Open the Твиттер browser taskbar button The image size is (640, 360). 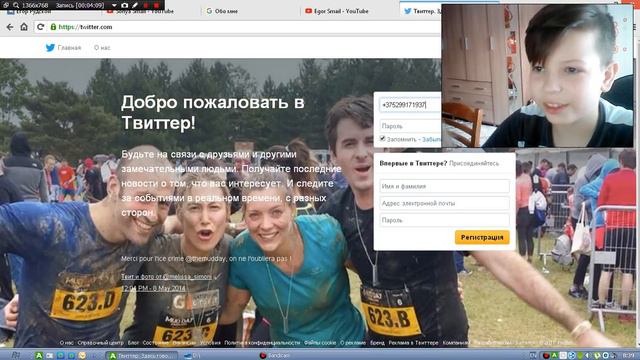(x=141, y=356)
